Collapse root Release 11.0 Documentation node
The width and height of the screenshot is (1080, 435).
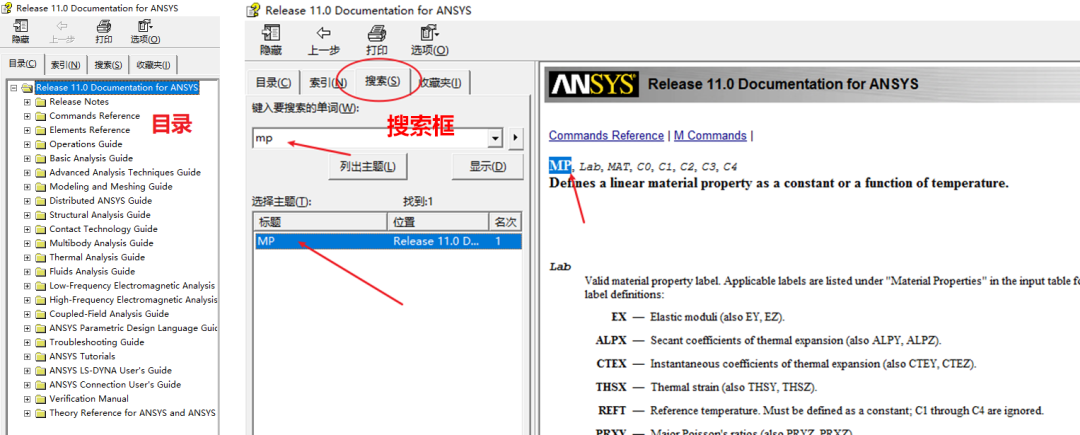click(x=14, y=87)
